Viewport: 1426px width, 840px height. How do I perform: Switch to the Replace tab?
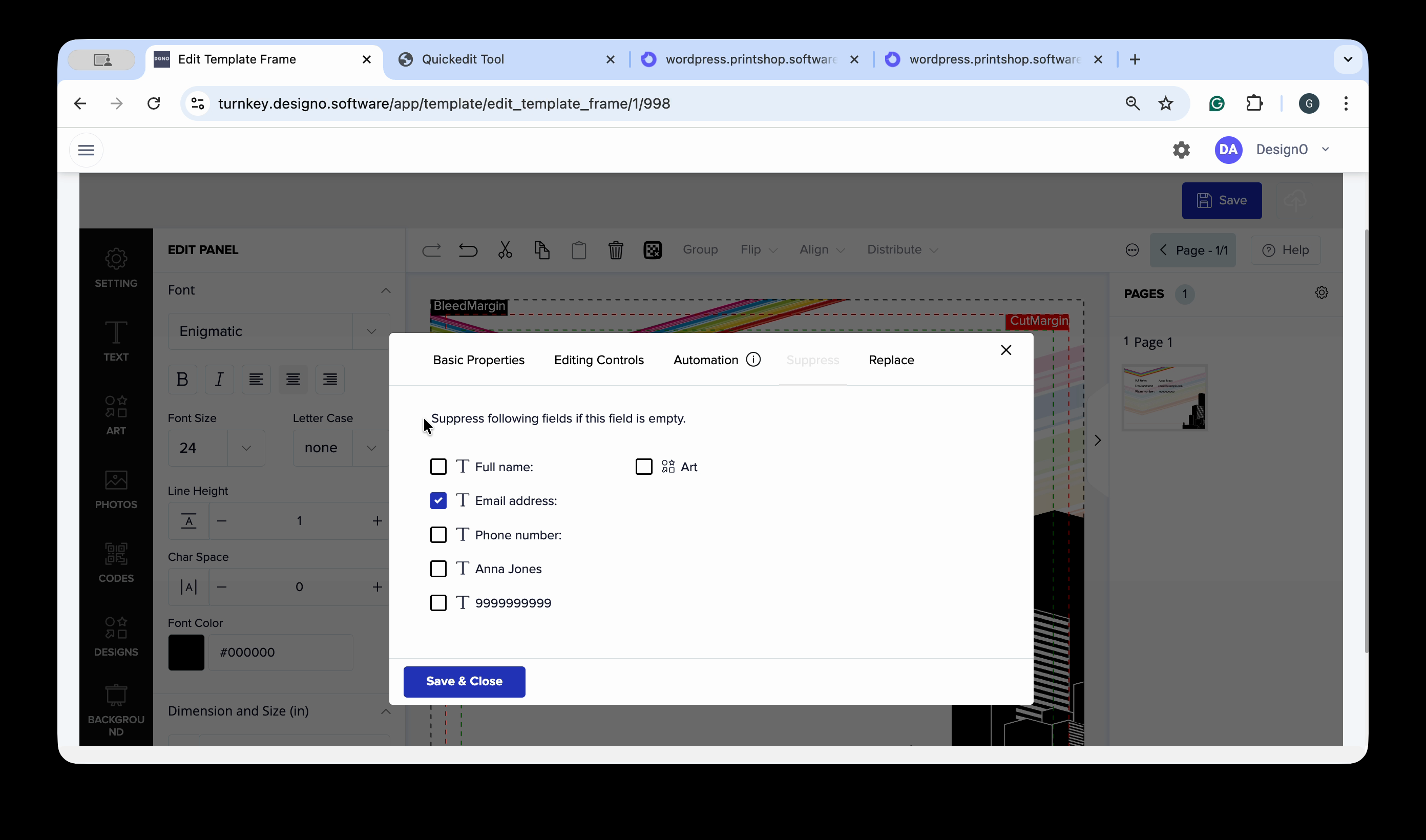click(891, 360)
